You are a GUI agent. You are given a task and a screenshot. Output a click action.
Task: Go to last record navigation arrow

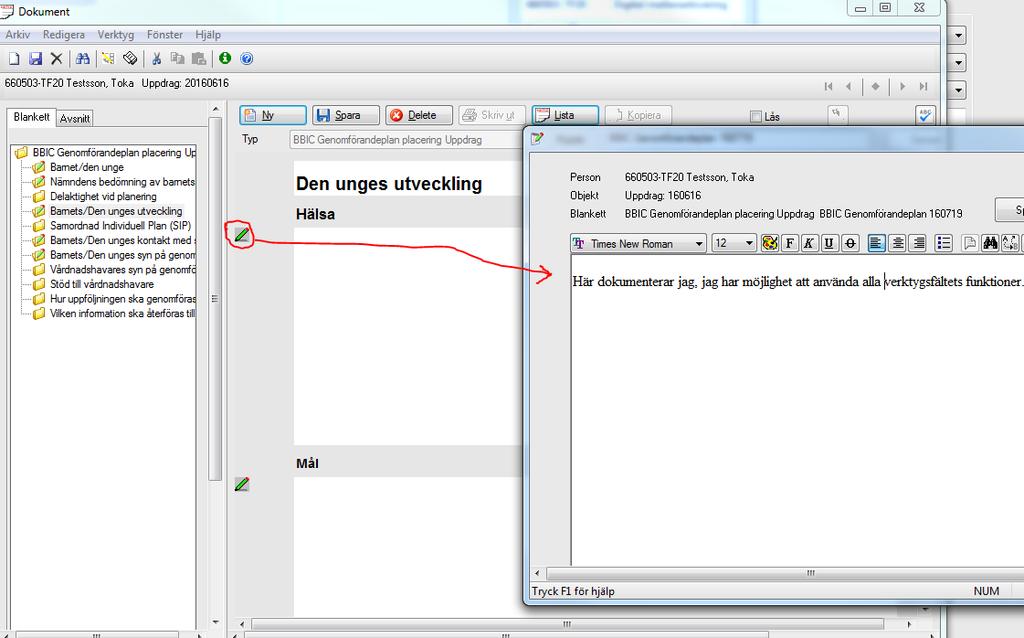pyautogui.click(x=923, y=86)
